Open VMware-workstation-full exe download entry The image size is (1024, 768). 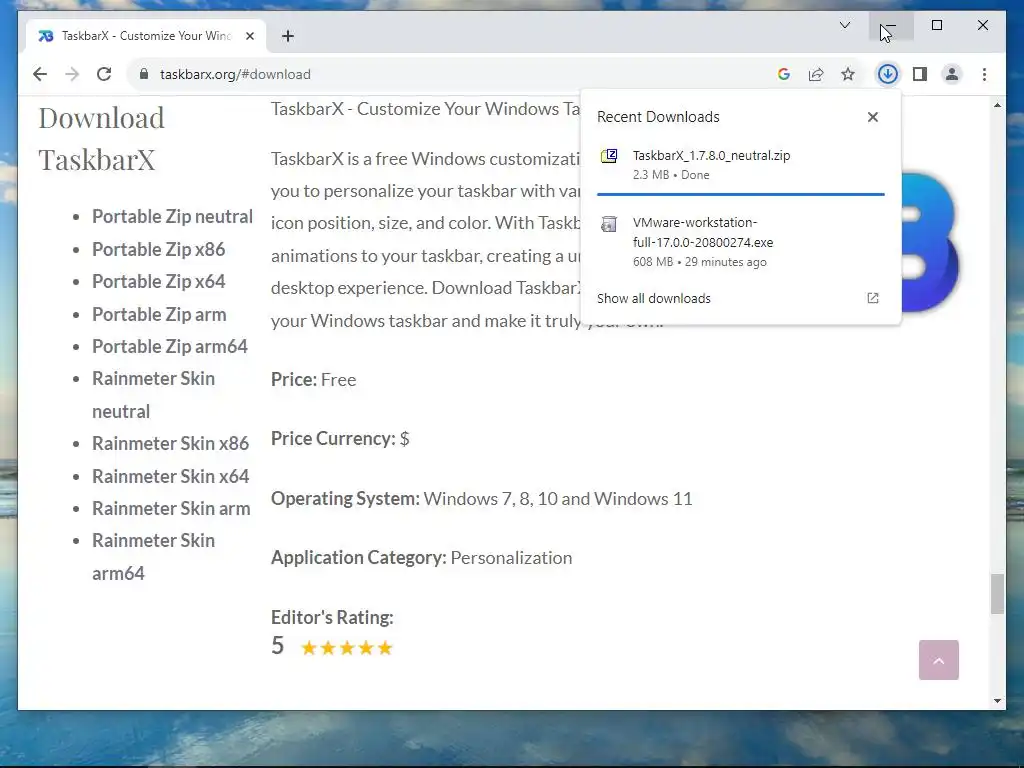[741, 242]
